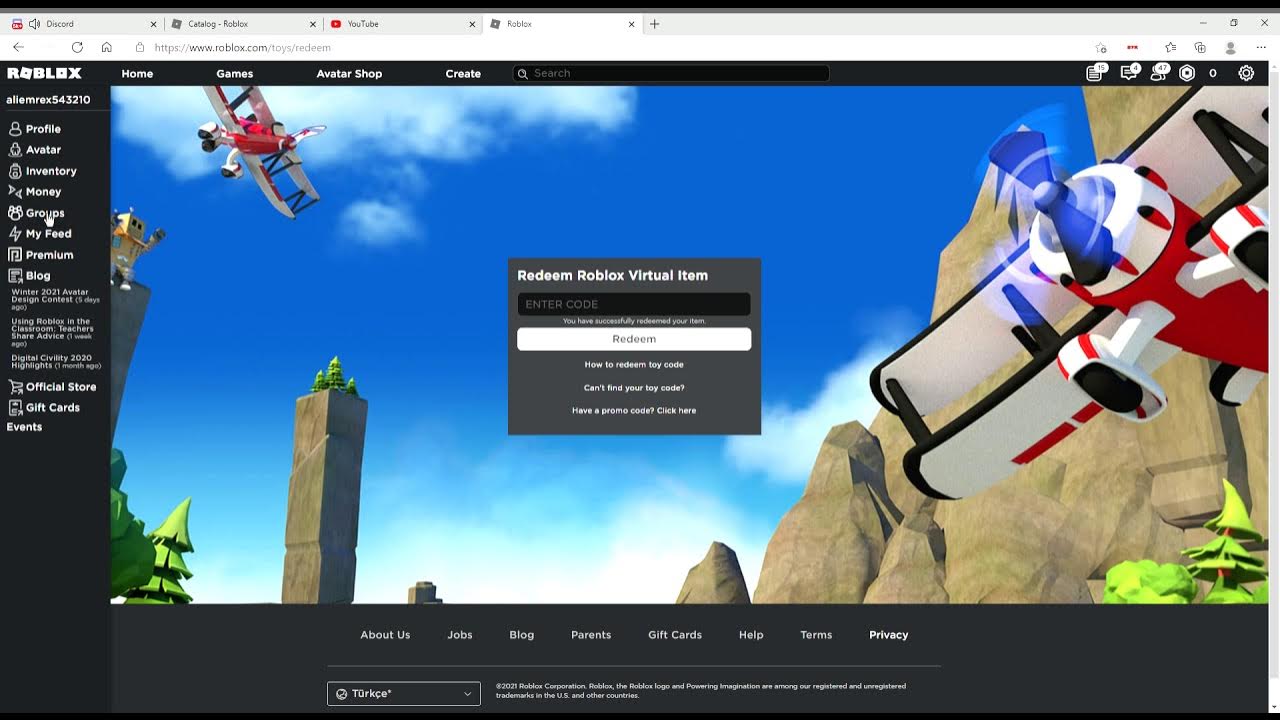Open friend requests icon with badge 47
The image size is (1280, 720).
click(x=1158, y=73)
